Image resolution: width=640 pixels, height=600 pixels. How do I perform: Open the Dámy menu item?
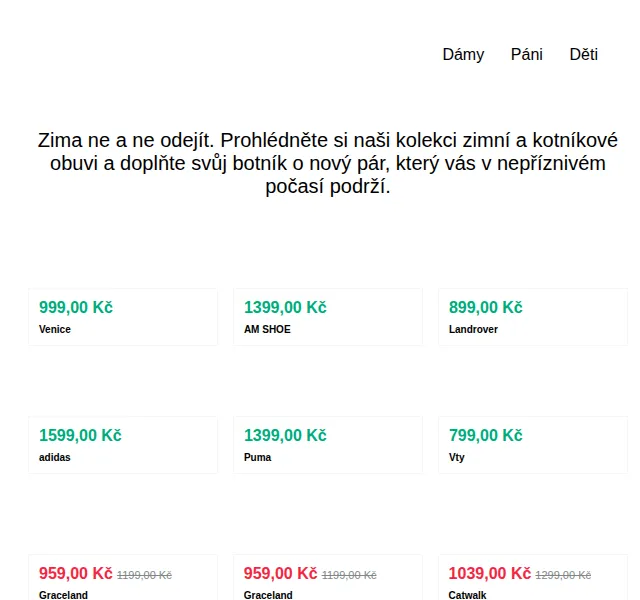pos(463,55)
